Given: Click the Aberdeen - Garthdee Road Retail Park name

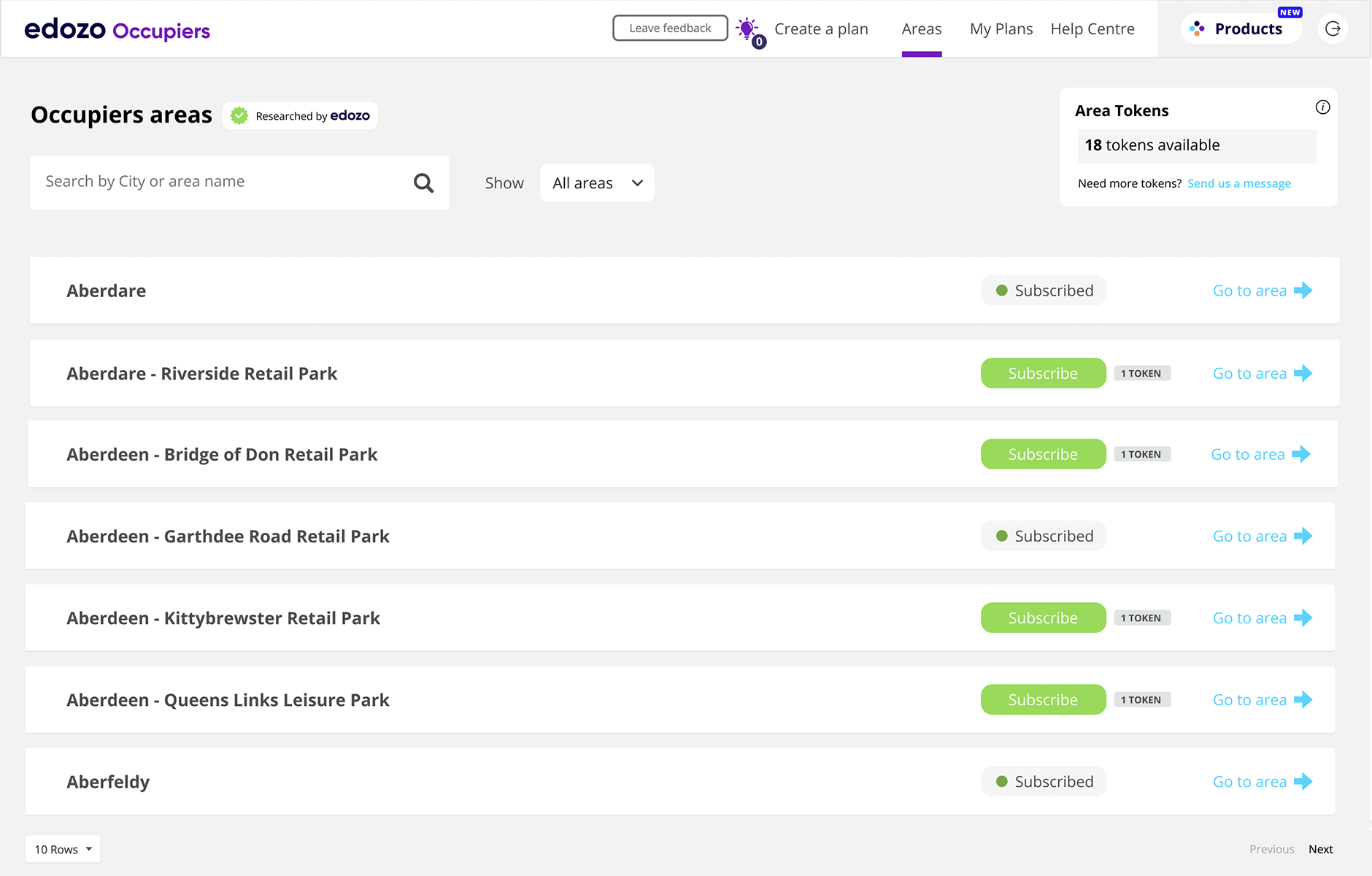Looking at the screenshot, I should click(228, 536).
